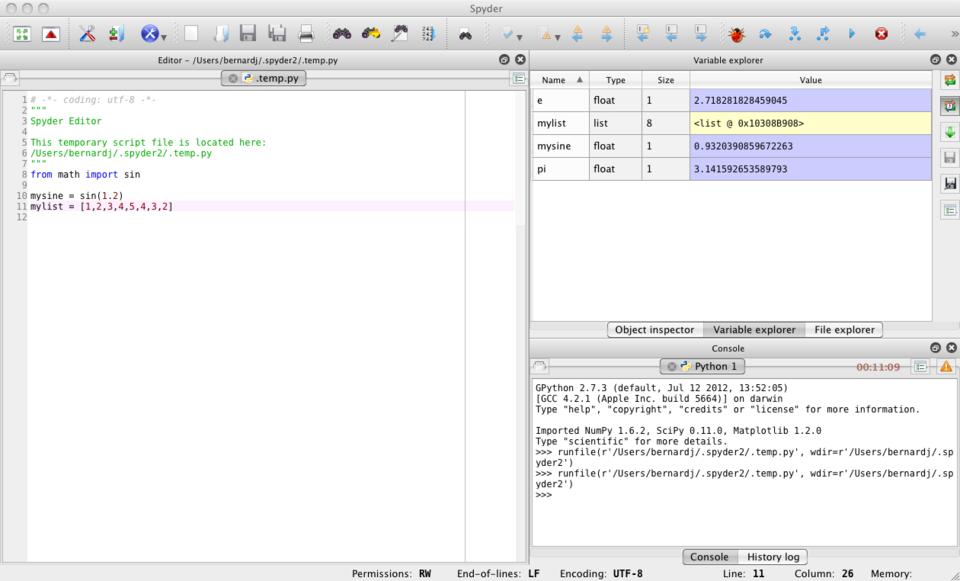Switch to the File explorer tab

click(843, 329)
